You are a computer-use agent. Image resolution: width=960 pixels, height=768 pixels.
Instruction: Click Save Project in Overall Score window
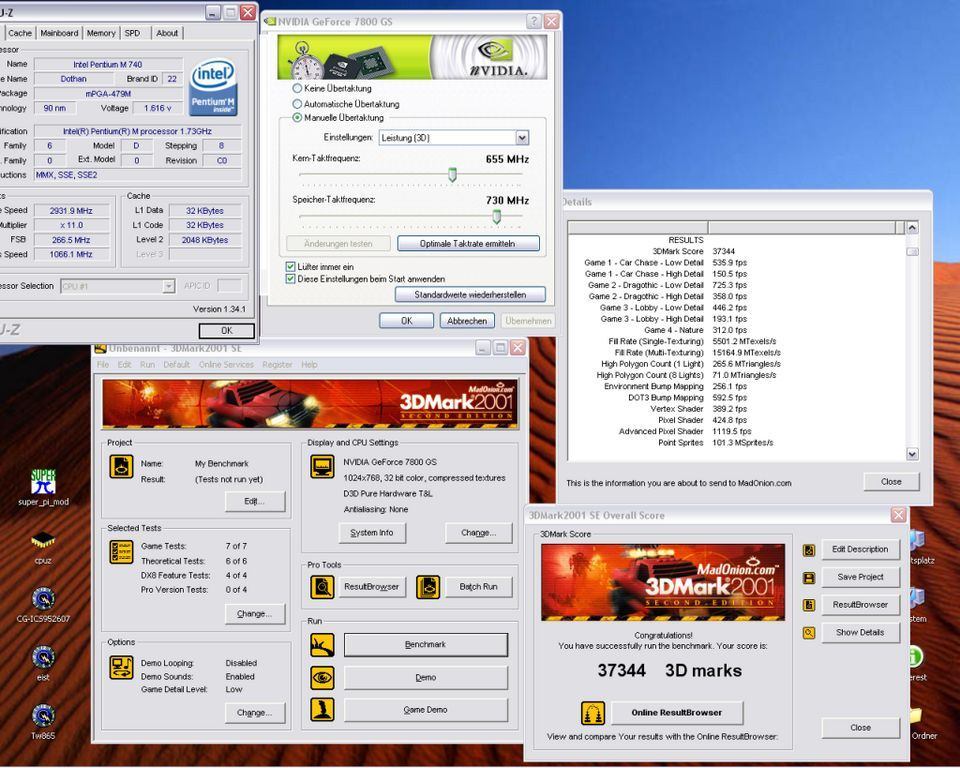pyautogui.click(x=860, y=577)
